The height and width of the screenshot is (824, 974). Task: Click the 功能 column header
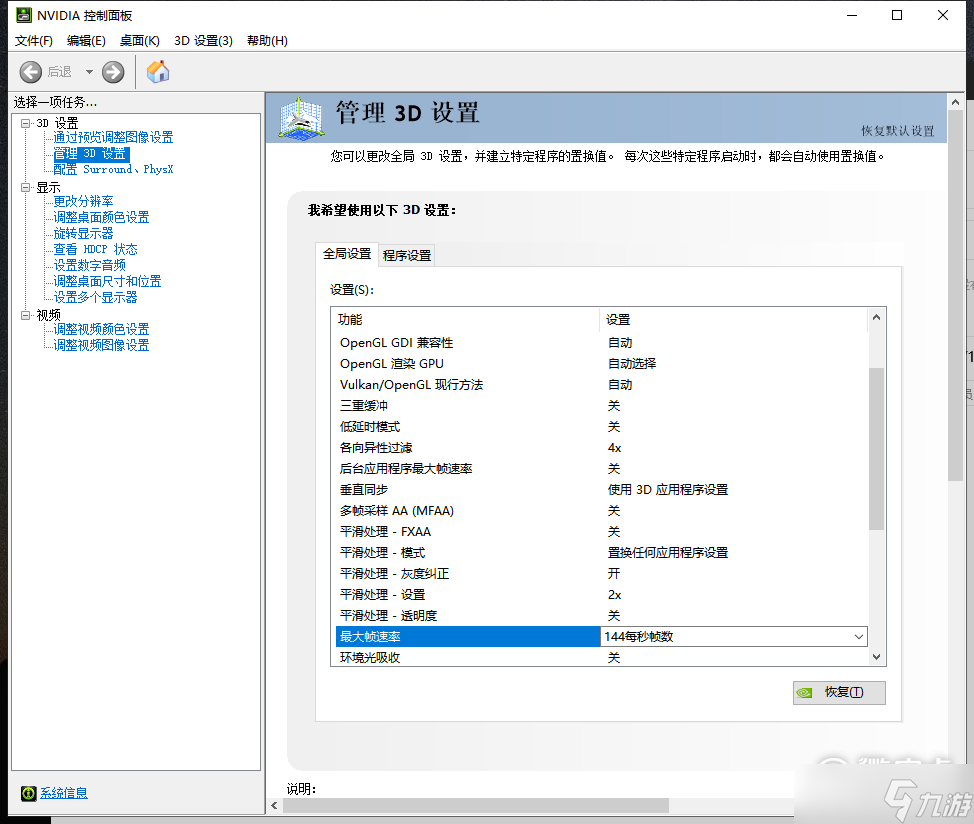coord(465,319)
